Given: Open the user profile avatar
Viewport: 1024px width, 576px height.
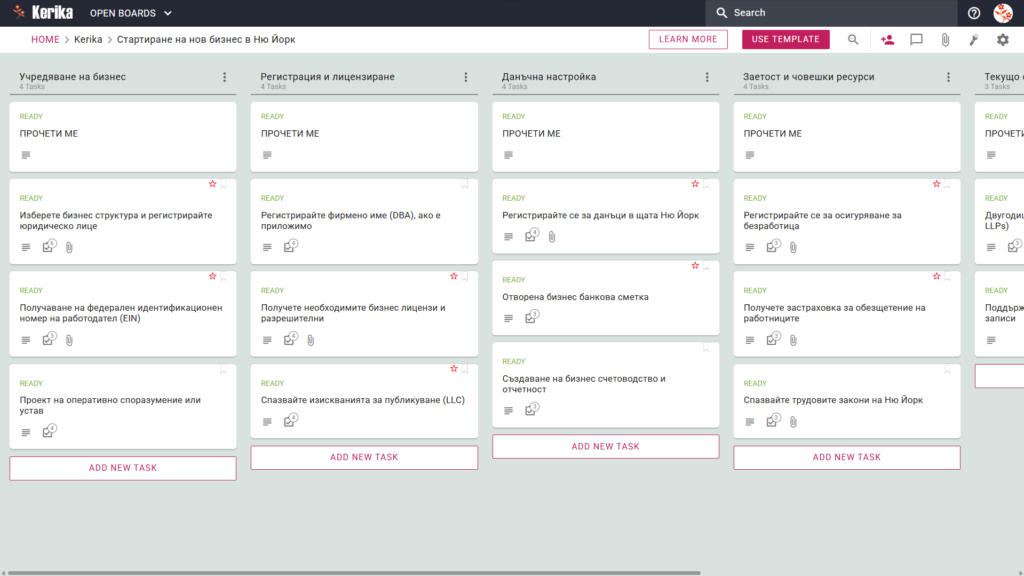Looking at the screenshot, I should coord(1003,13).
